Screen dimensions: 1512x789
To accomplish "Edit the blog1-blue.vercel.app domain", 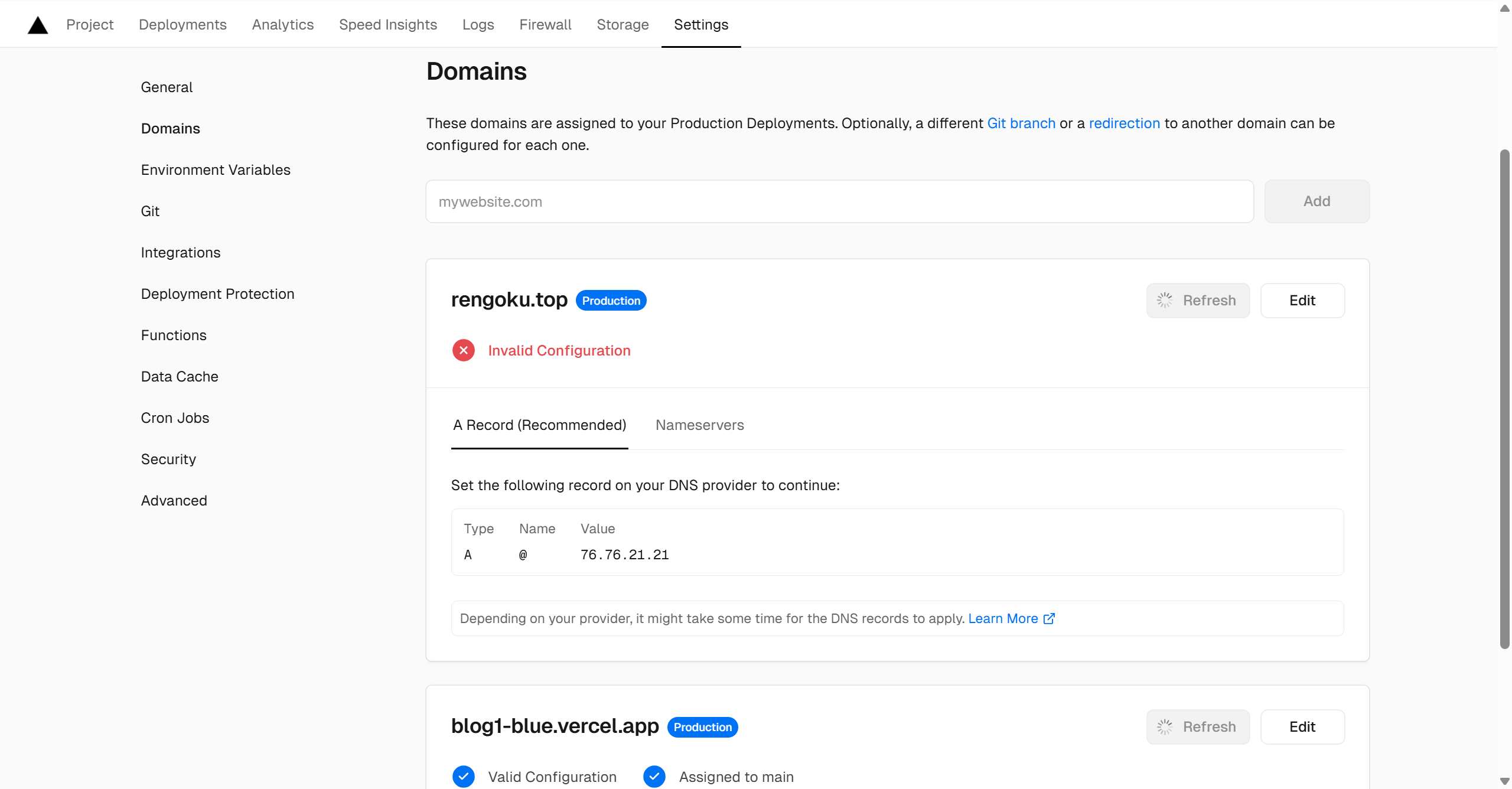I will (1302, 727).
